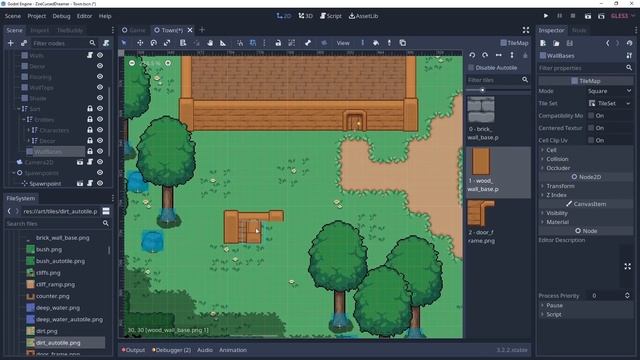The width and height of the screenshot is (640, 360).
Task: Toggle visibility of the Spawnpoint node
Action: tap(100, 183)
